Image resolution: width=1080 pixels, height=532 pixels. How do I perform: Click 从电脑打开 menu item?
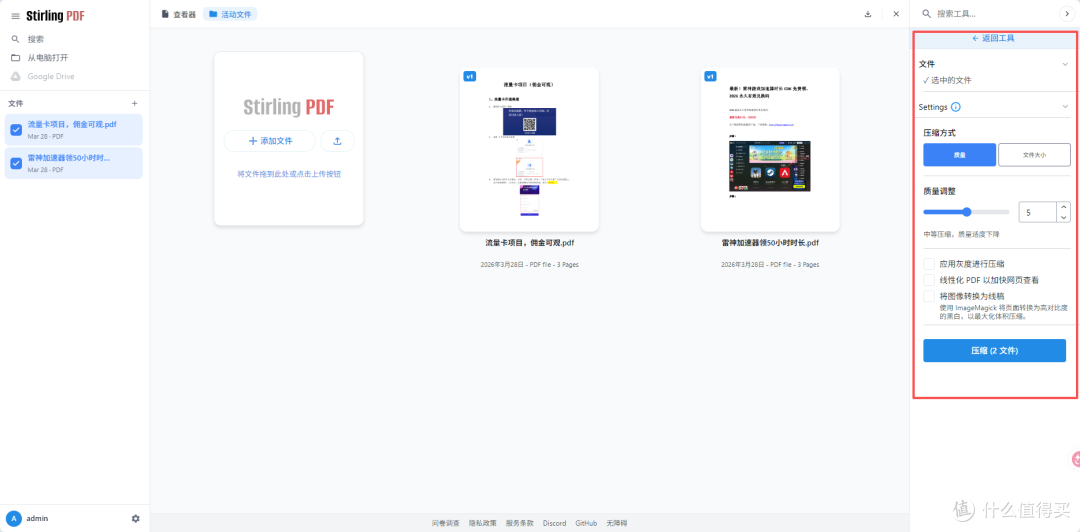pyautogui.click(x=48, y=58)
